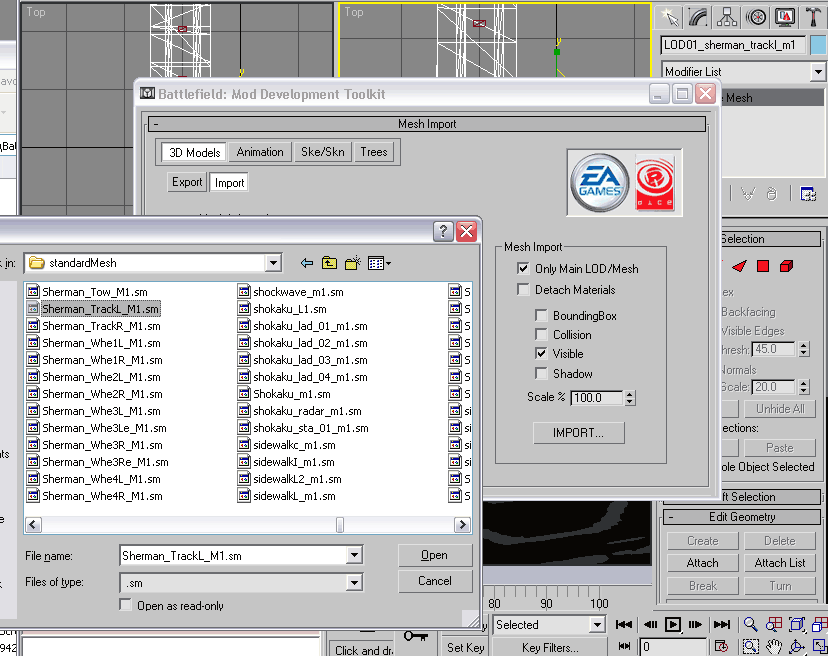Adjust the Scale % spinner
Image resolution: width=828 pixels, height=656 pixels.
coord(629,398)
